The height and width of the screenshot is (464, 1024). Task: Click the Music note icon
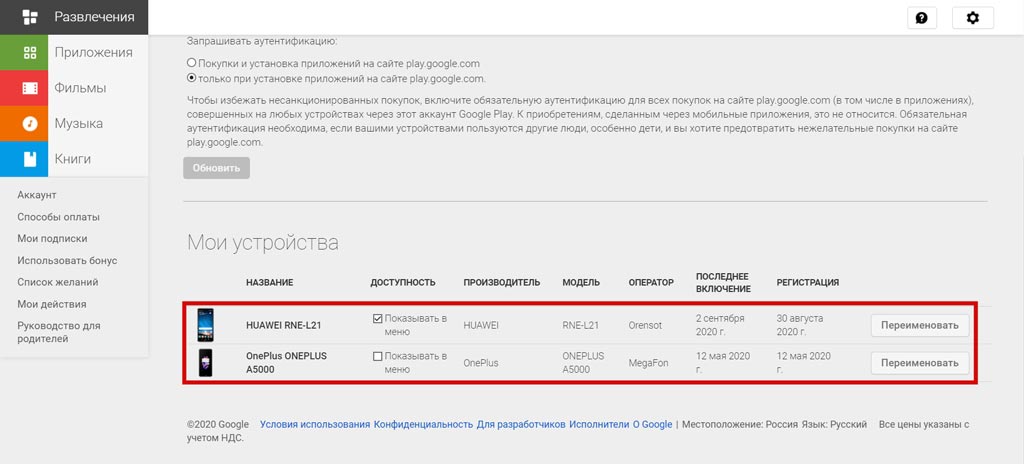point(30,124)
